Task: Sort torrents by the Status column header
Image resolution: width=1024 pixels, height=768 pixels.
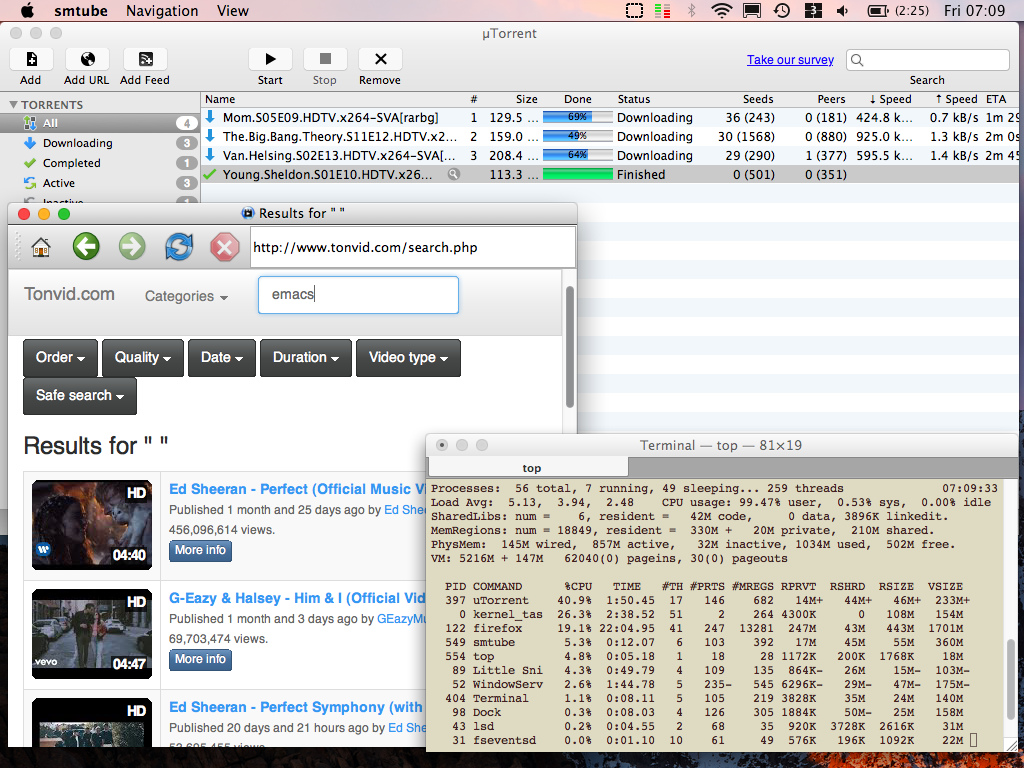Action: (x=633, y=99)
